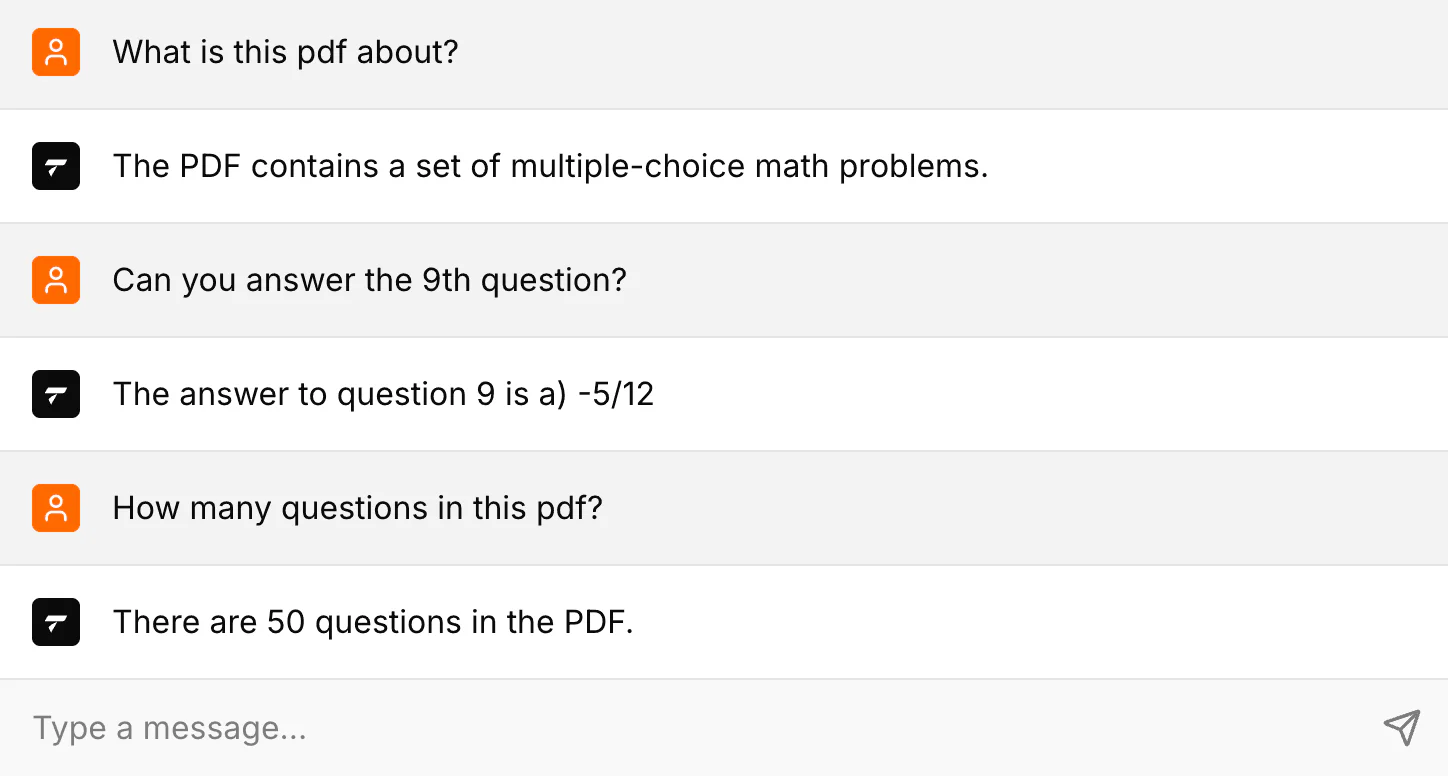
Task: Select the reply "There are 50 questions in the PDF."
Action: pyautogui.click(x=373, y=622)
